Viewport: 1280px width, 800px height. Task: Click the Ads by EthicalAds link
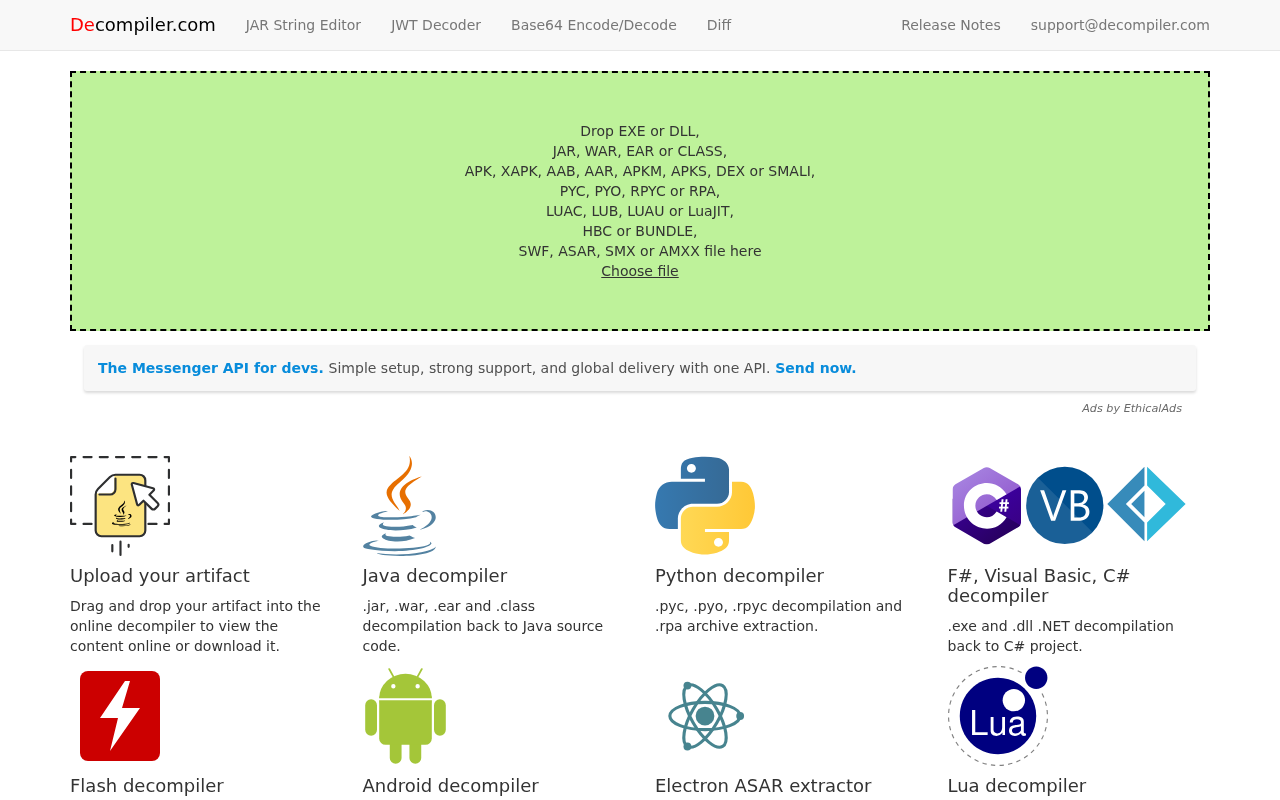1132,408
